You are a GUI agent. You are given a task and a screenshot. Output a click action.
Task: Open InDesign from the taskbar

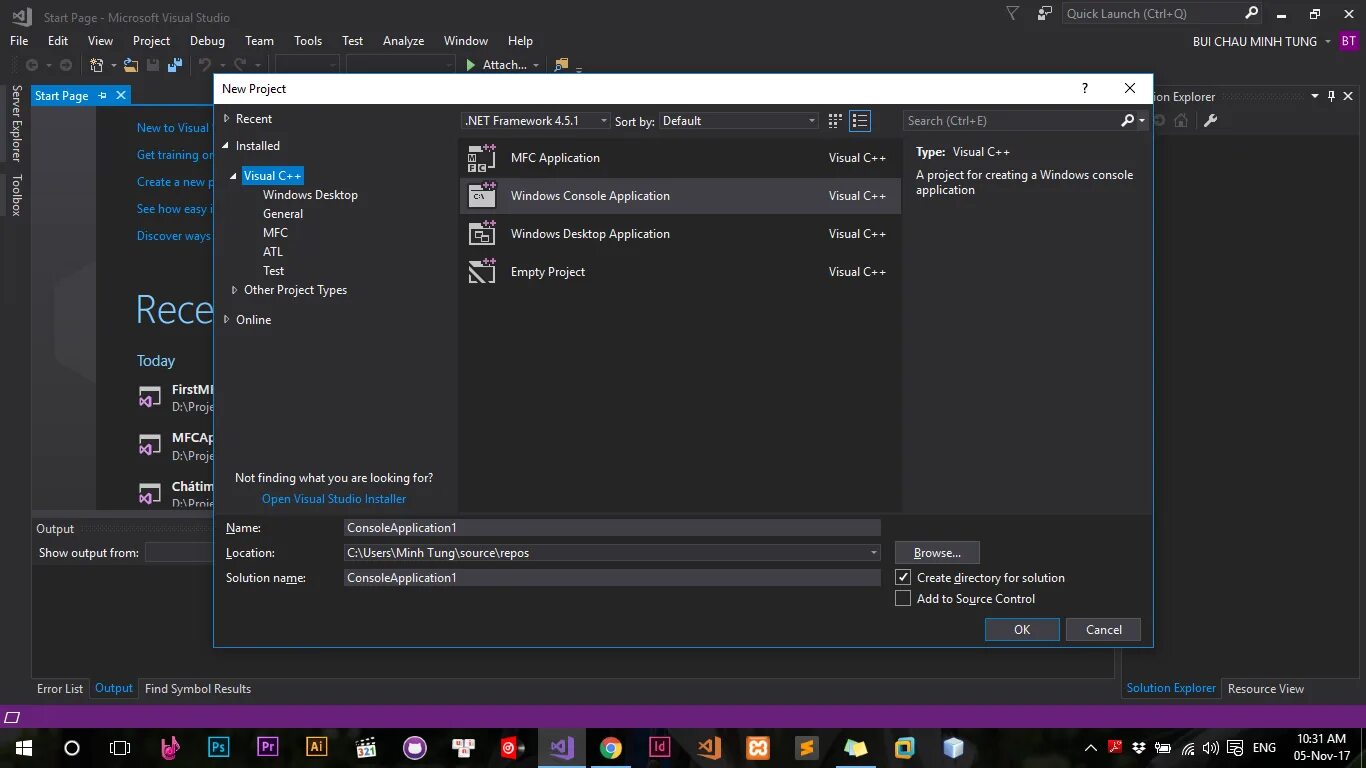660,747
